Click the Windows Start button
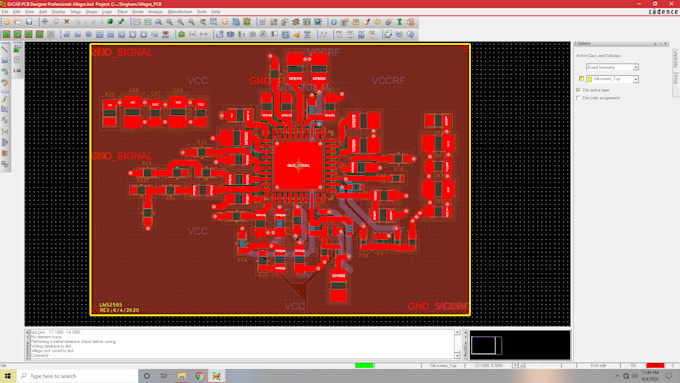Screen dimensions: 680x383 click(8, 376)
